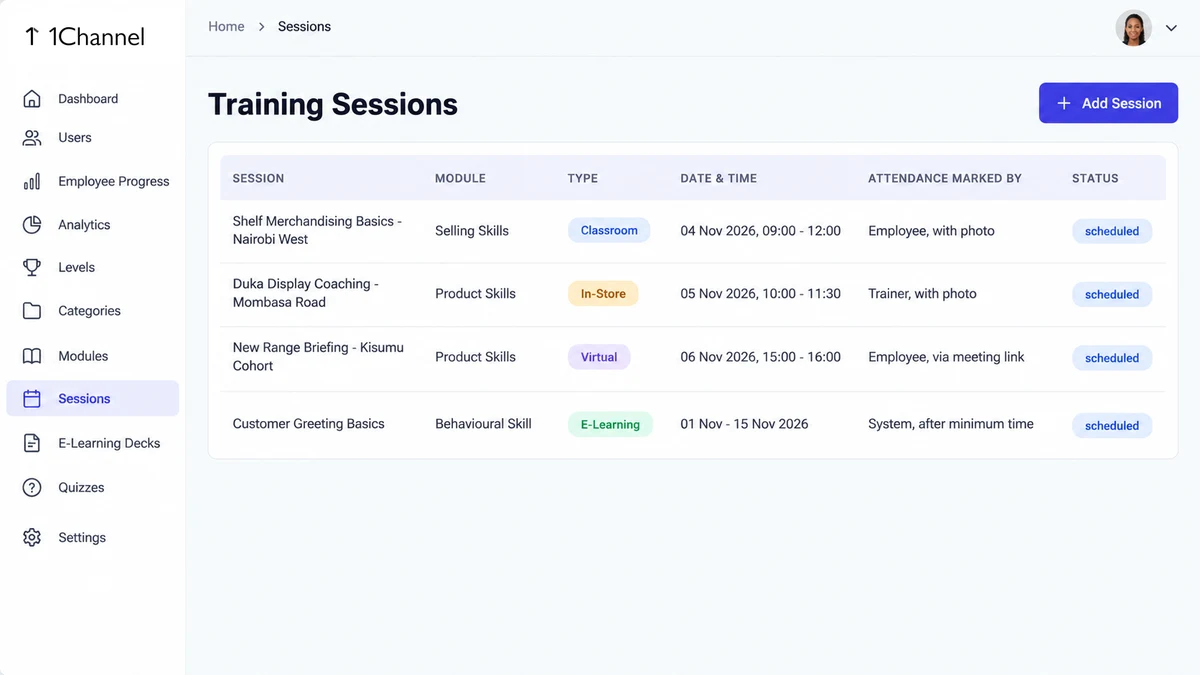This screenshot has width=1200, height=675.
Task: Open the Settings sidebar label
Action: 82,538
